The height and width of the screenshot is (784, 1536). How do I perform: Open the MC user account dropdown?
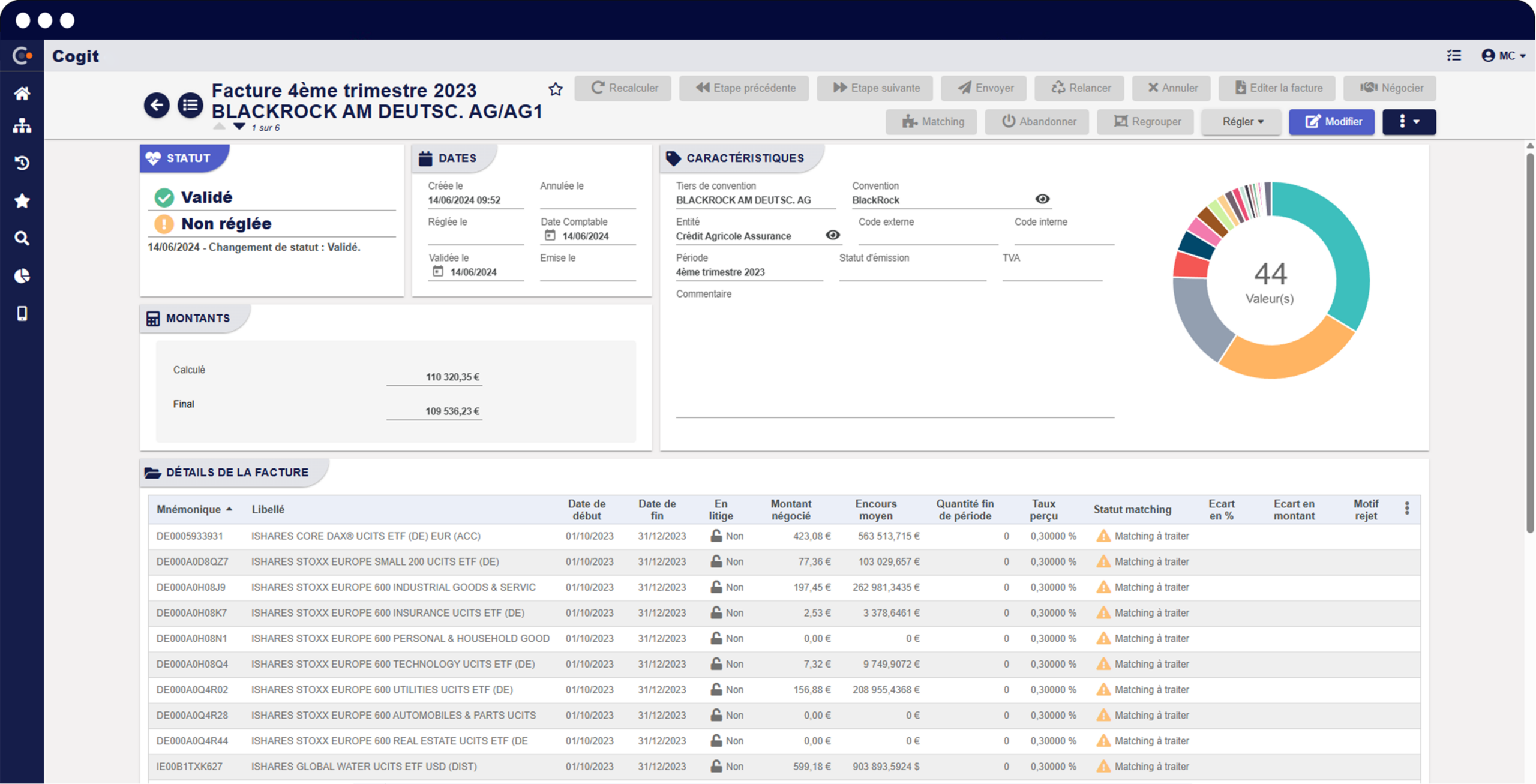coord(1504,56)
